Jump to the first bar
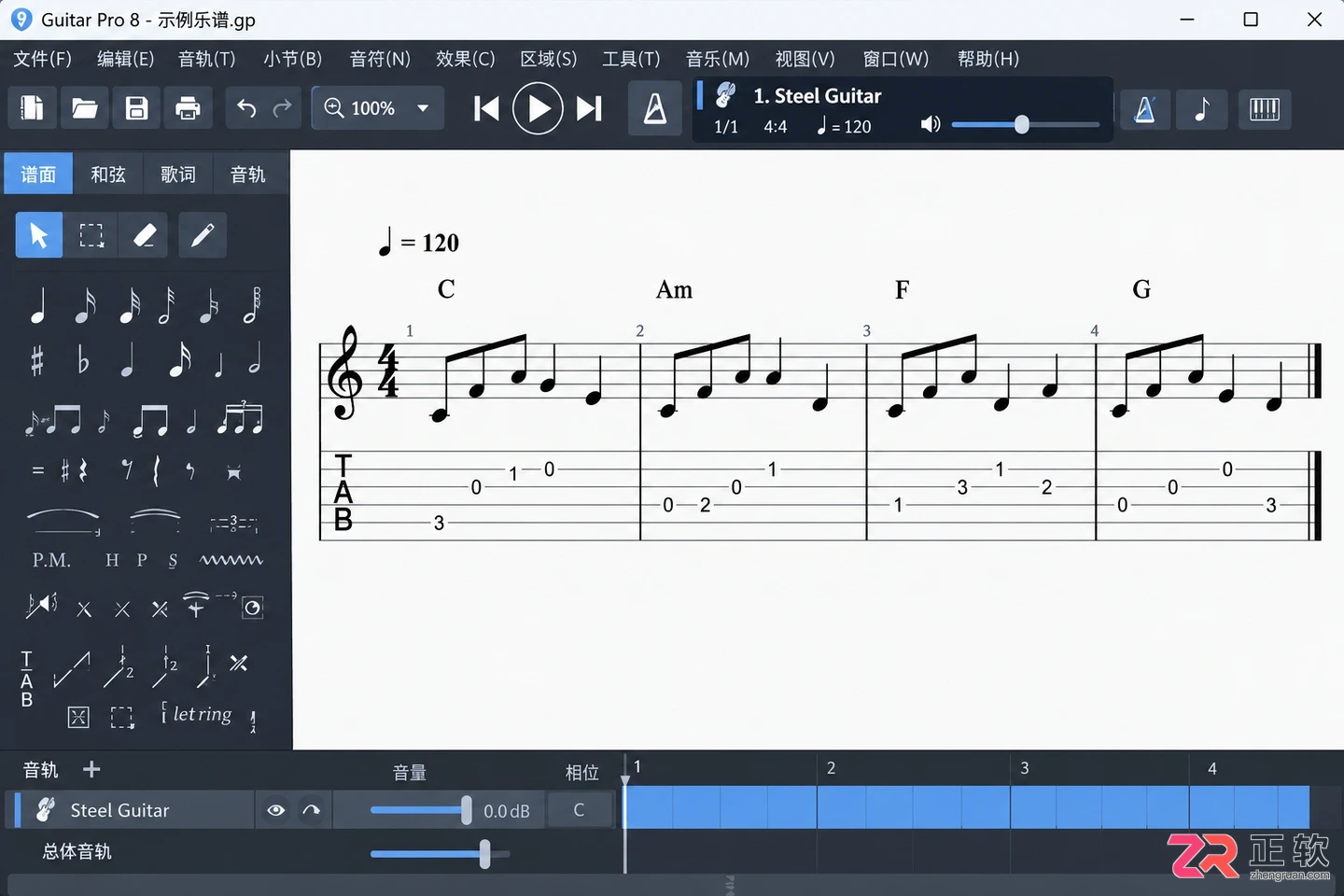 click(x=486, y=109)
